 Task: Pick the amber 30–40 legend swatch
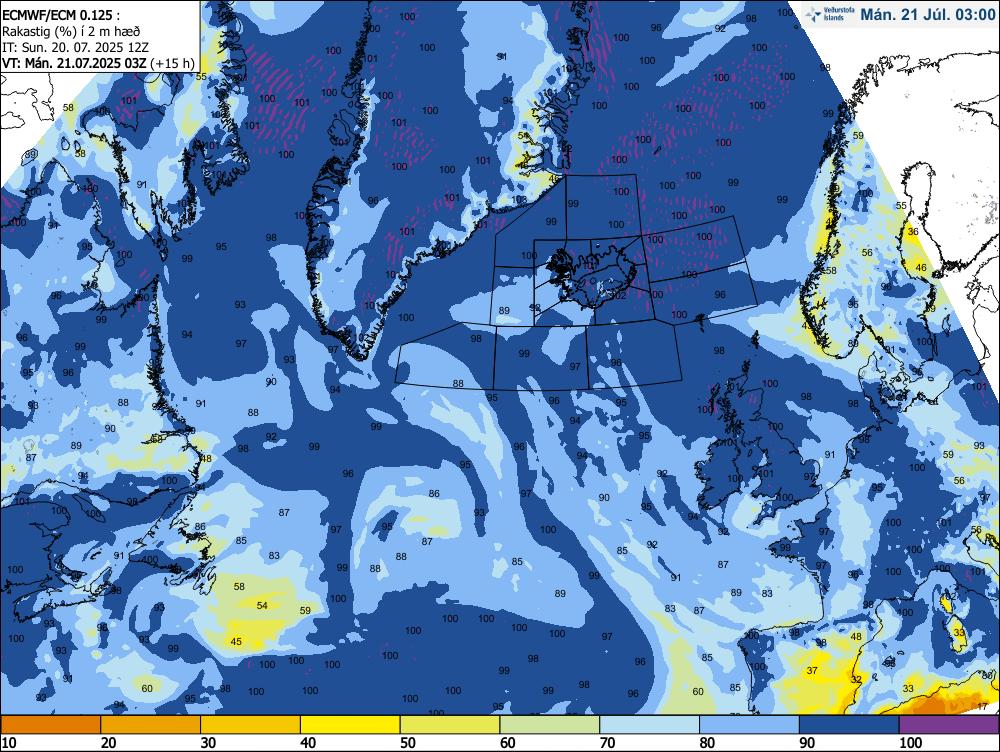tap(250, 725)
